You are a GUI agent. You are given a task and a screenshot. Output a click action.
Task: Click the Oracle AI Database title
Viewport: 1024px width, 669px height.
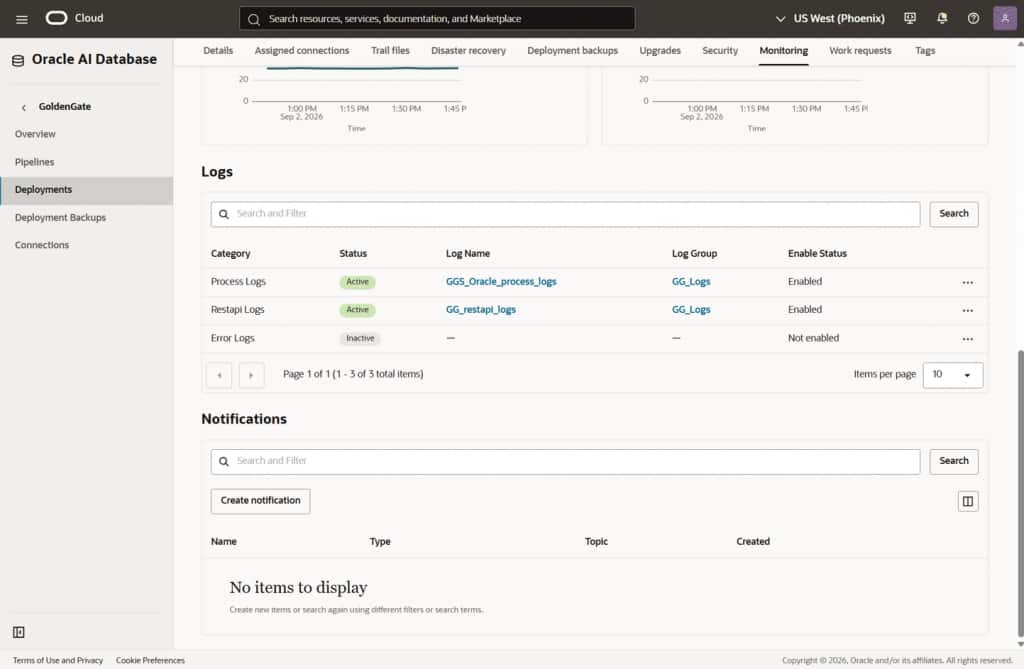coord(94,59)
